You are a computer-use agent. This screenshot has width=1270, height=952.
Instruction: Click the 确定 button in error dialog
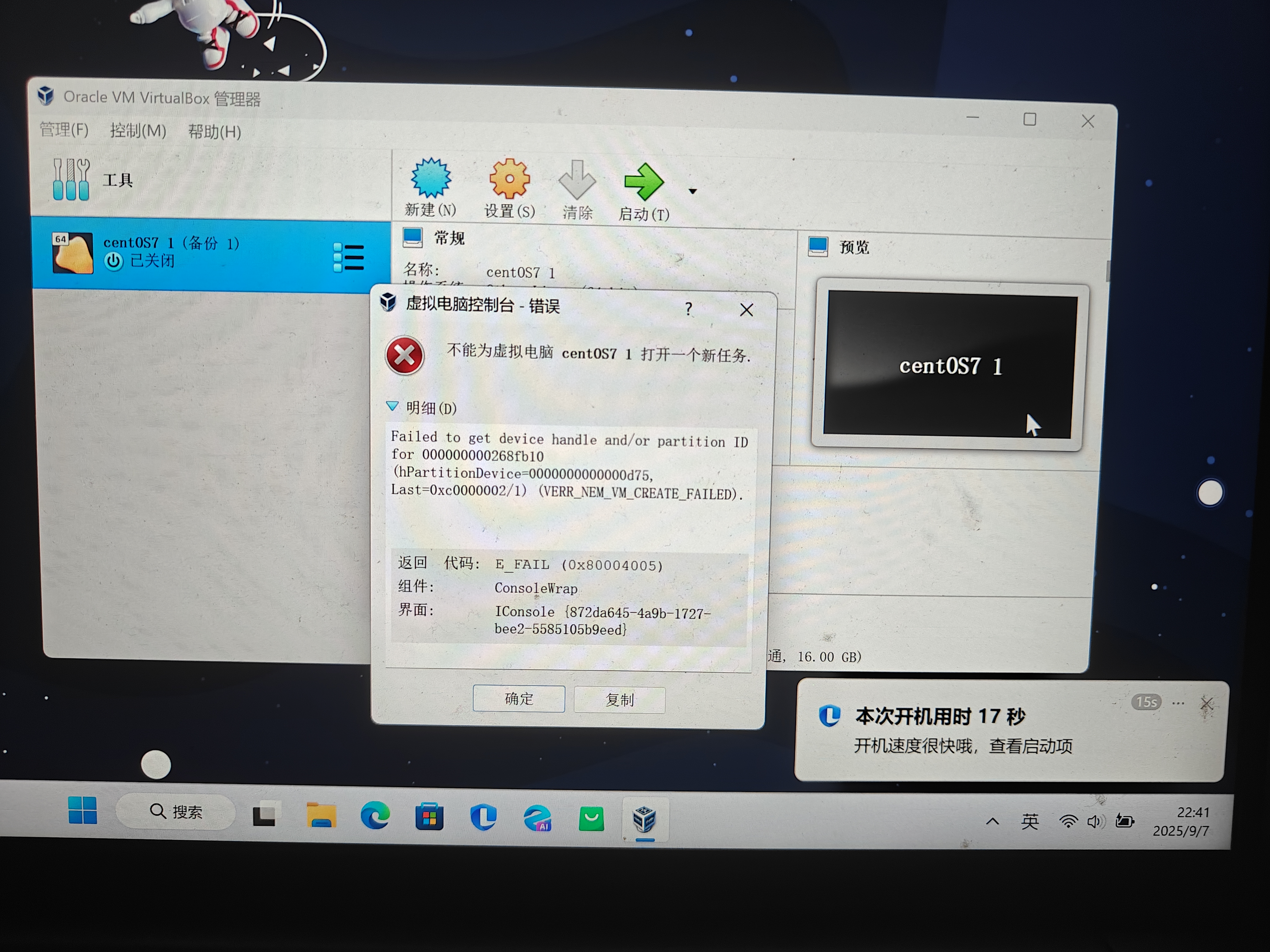click(x=518, y=699)
